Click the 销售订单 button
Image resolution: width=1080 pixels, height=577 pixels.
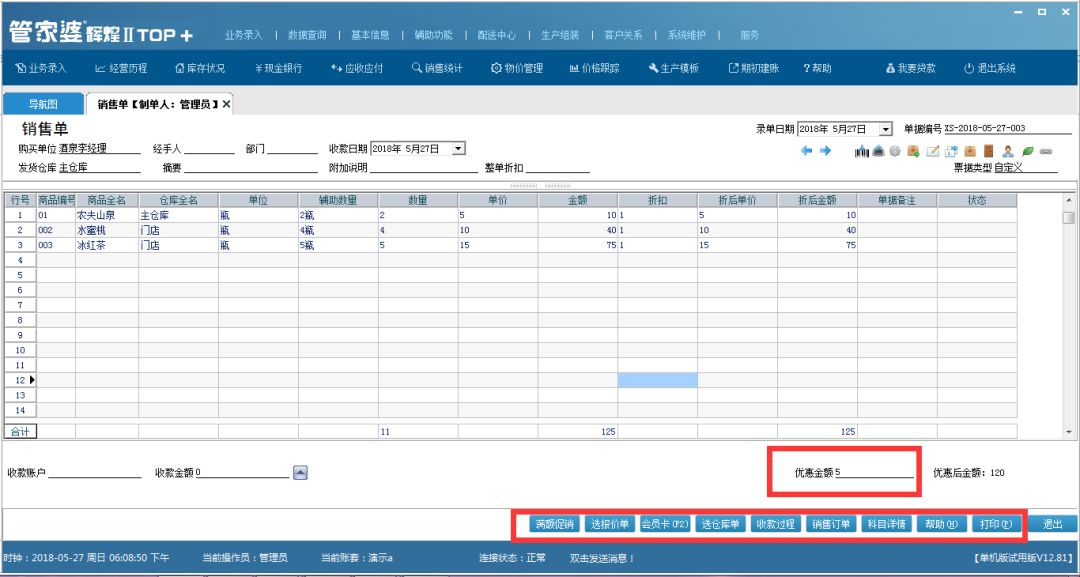(831, 523)
